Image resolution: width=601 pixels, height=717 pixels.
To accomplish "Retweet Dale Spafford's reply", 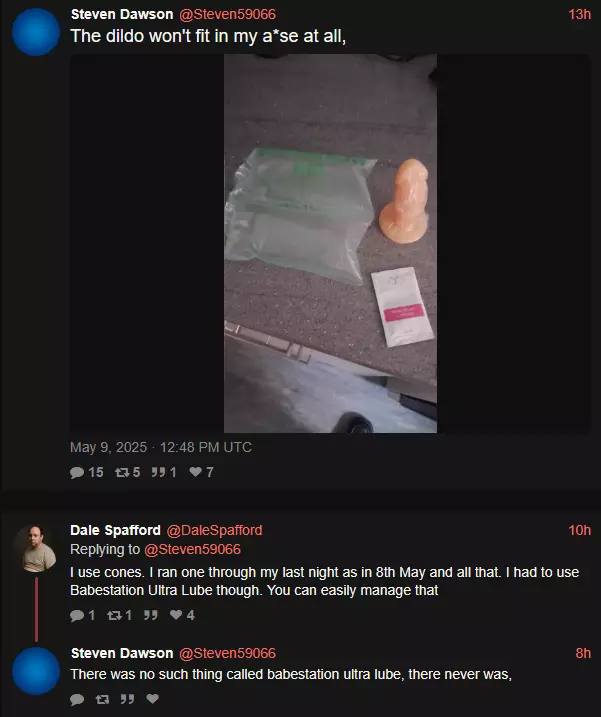I will (114, 615).
